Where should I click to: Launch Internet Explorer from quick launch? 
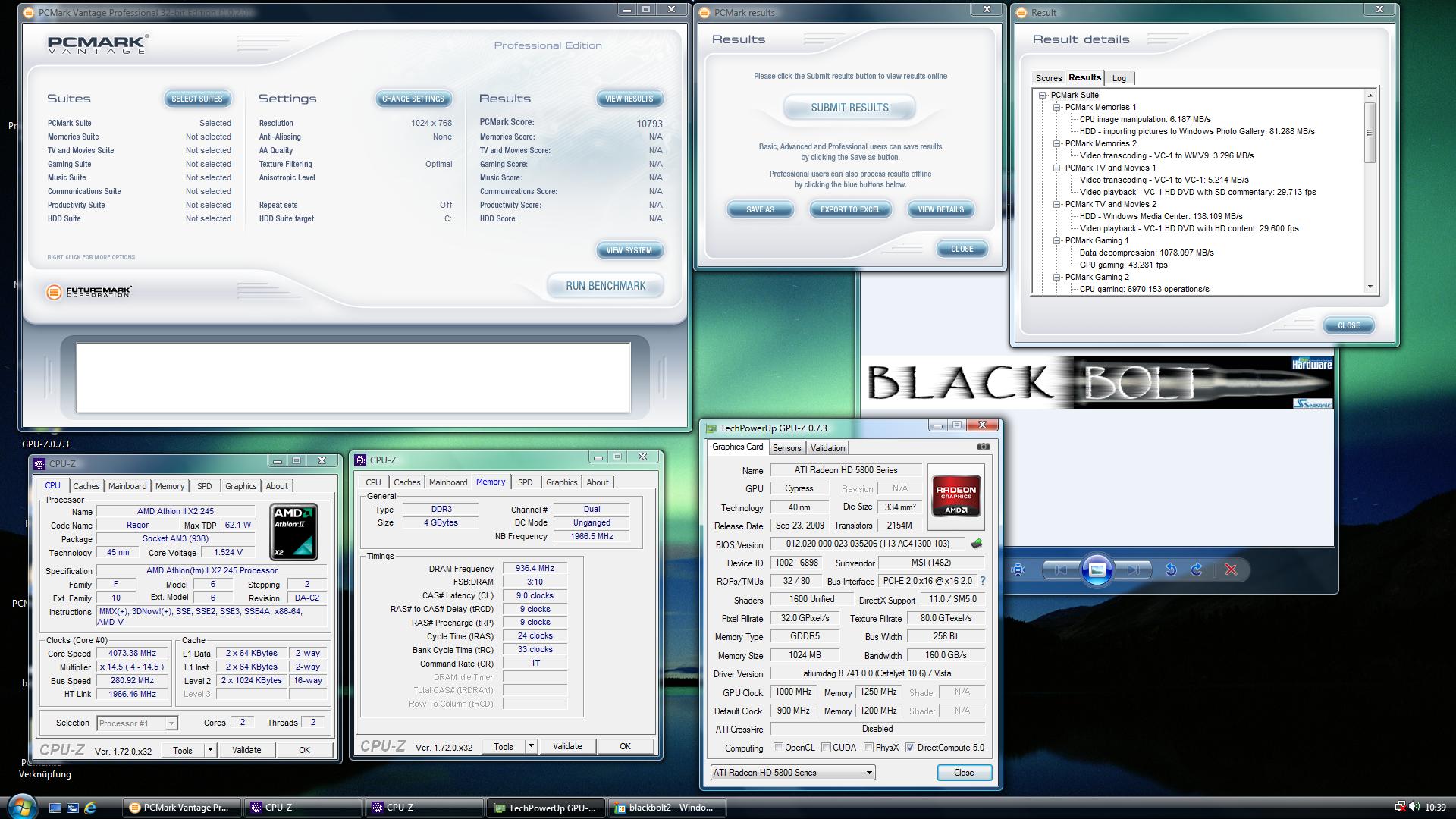click(x=90, y=808)
